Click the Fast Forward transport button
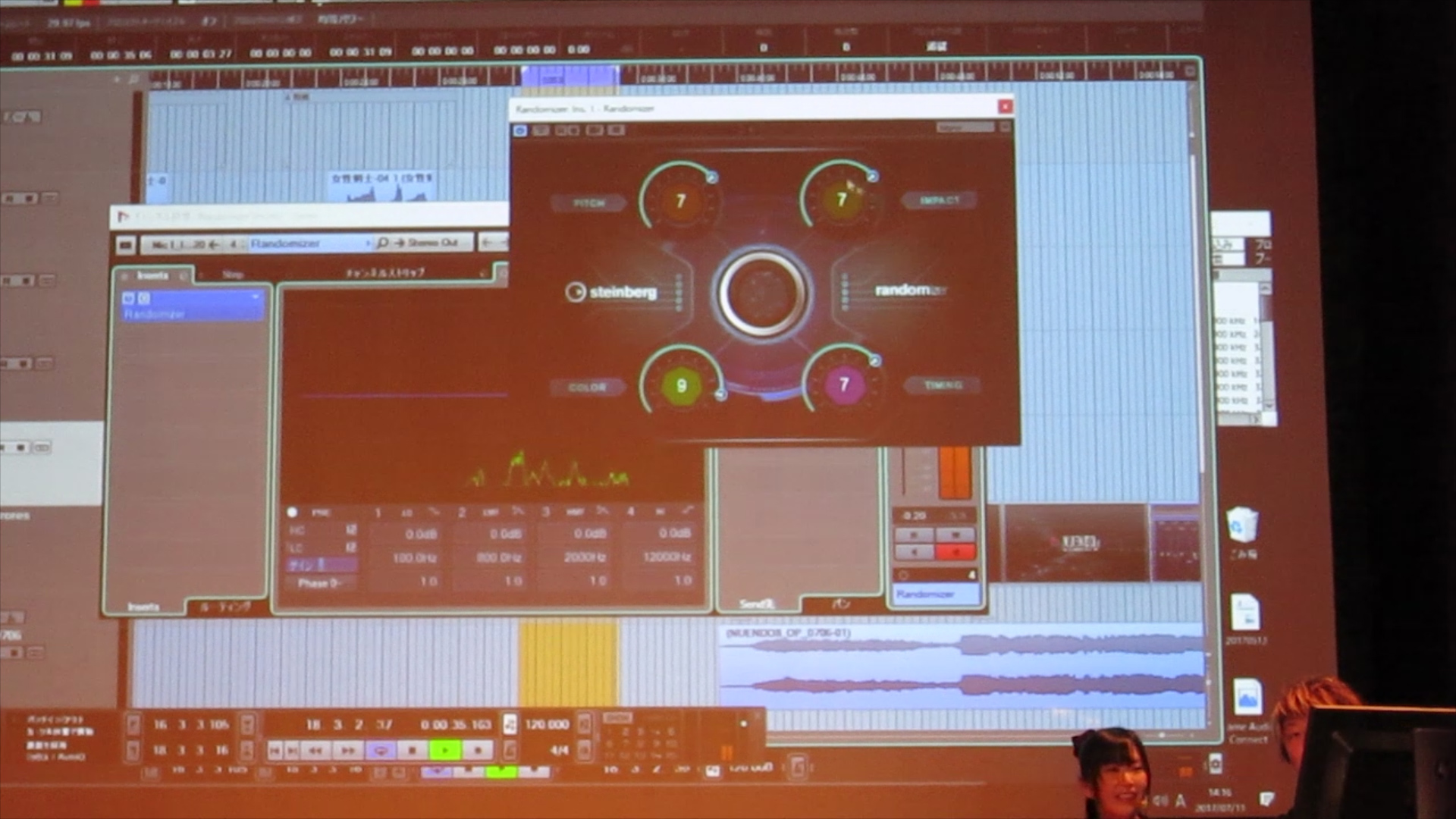 (x=348, y=751)
